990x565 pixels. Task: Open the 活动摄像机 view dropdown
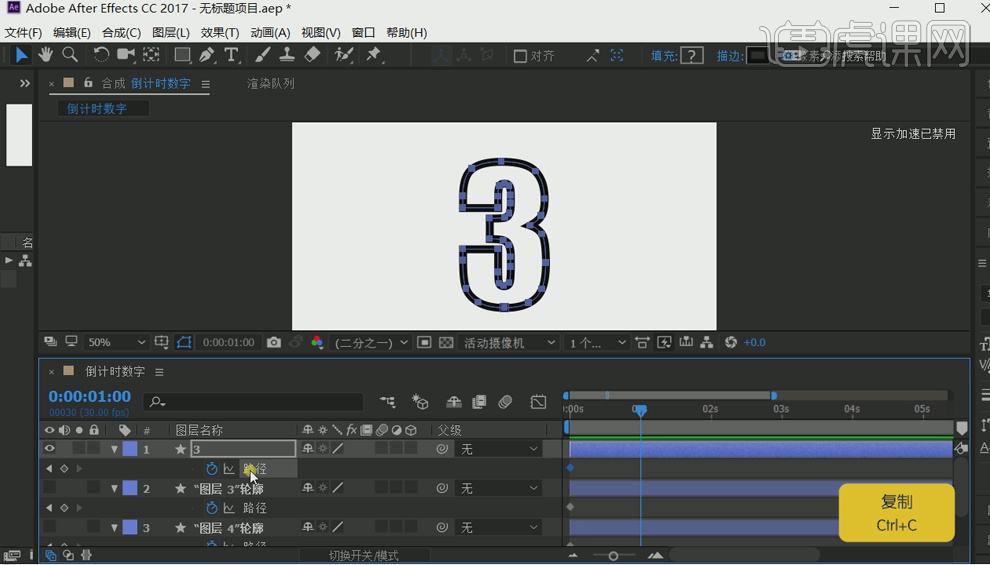coord(509,343)
